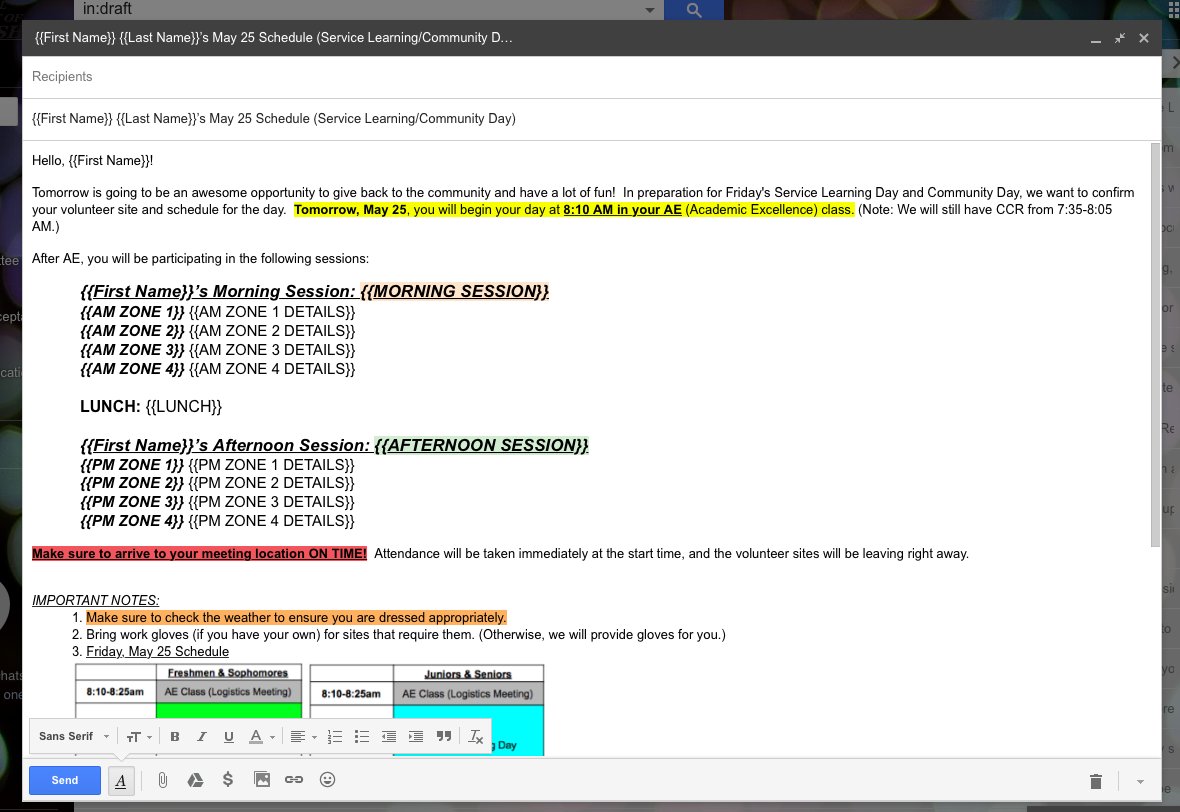The height and width of the screenshot is (812, 1180).
Task: Click '{{AM ZONE 3}}' bold placeholder
Action: 132,350
